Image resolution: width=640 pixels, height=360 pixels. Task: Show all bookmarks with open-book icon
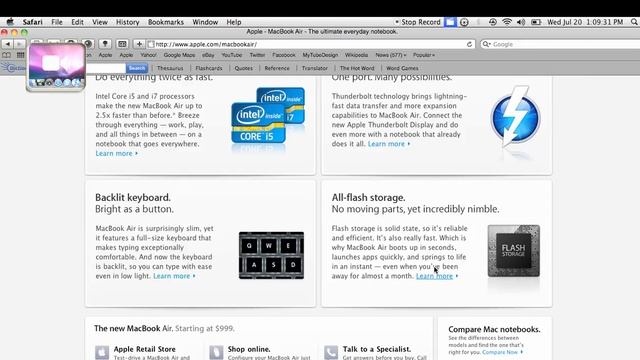coord(7,55)
